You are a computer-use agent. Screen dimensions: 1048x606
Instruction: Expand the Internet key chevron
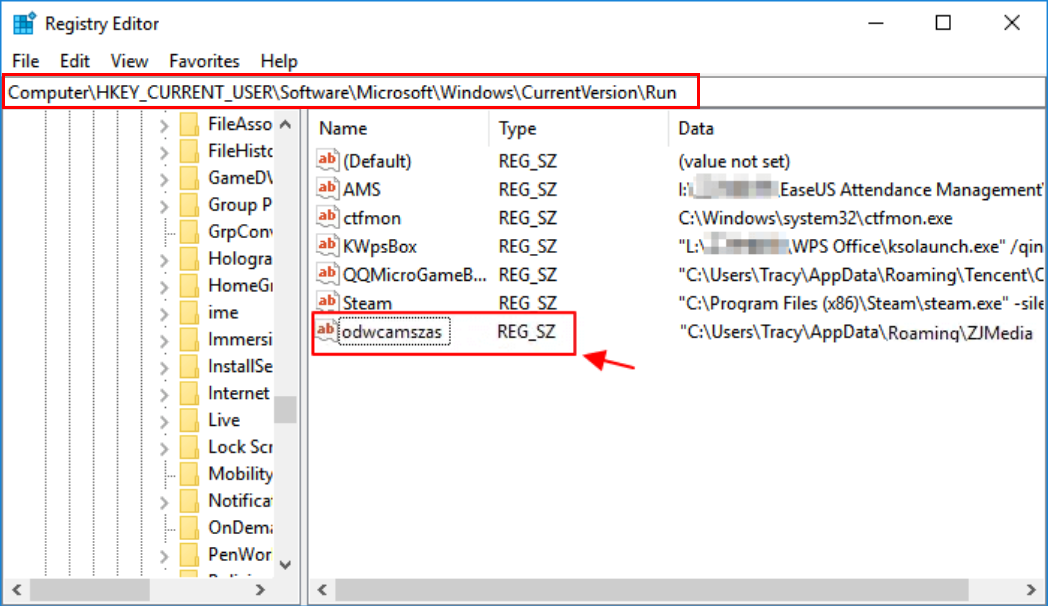[164, 394]
